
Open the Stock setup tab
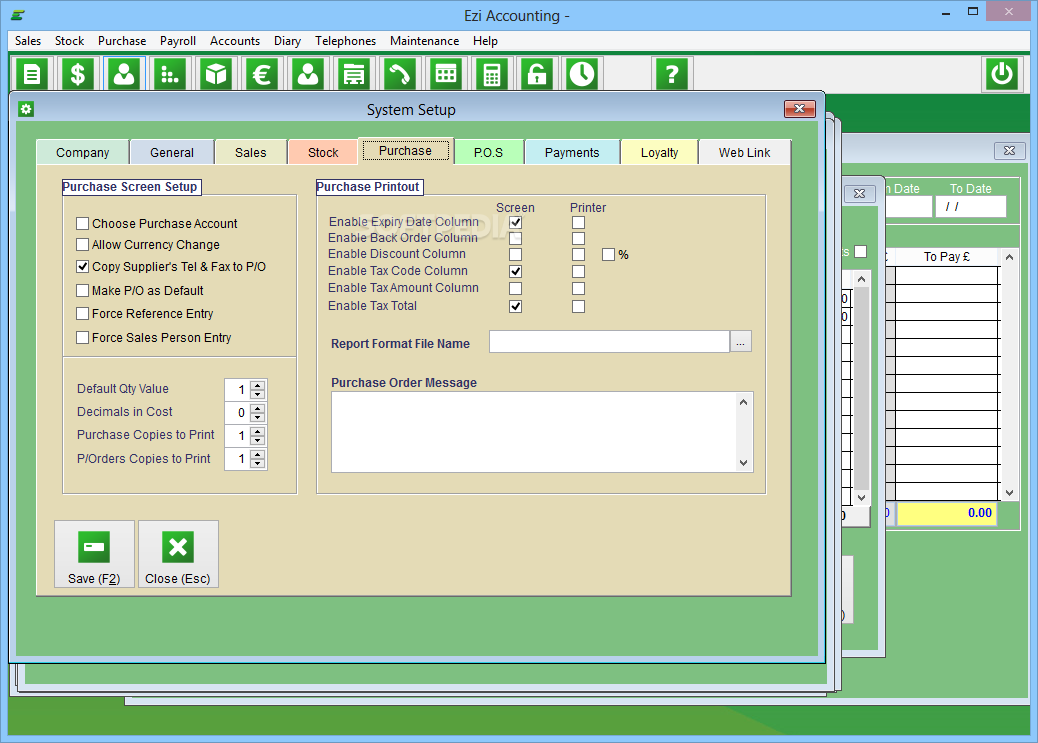pyautogui.click(x=323, y=152)
